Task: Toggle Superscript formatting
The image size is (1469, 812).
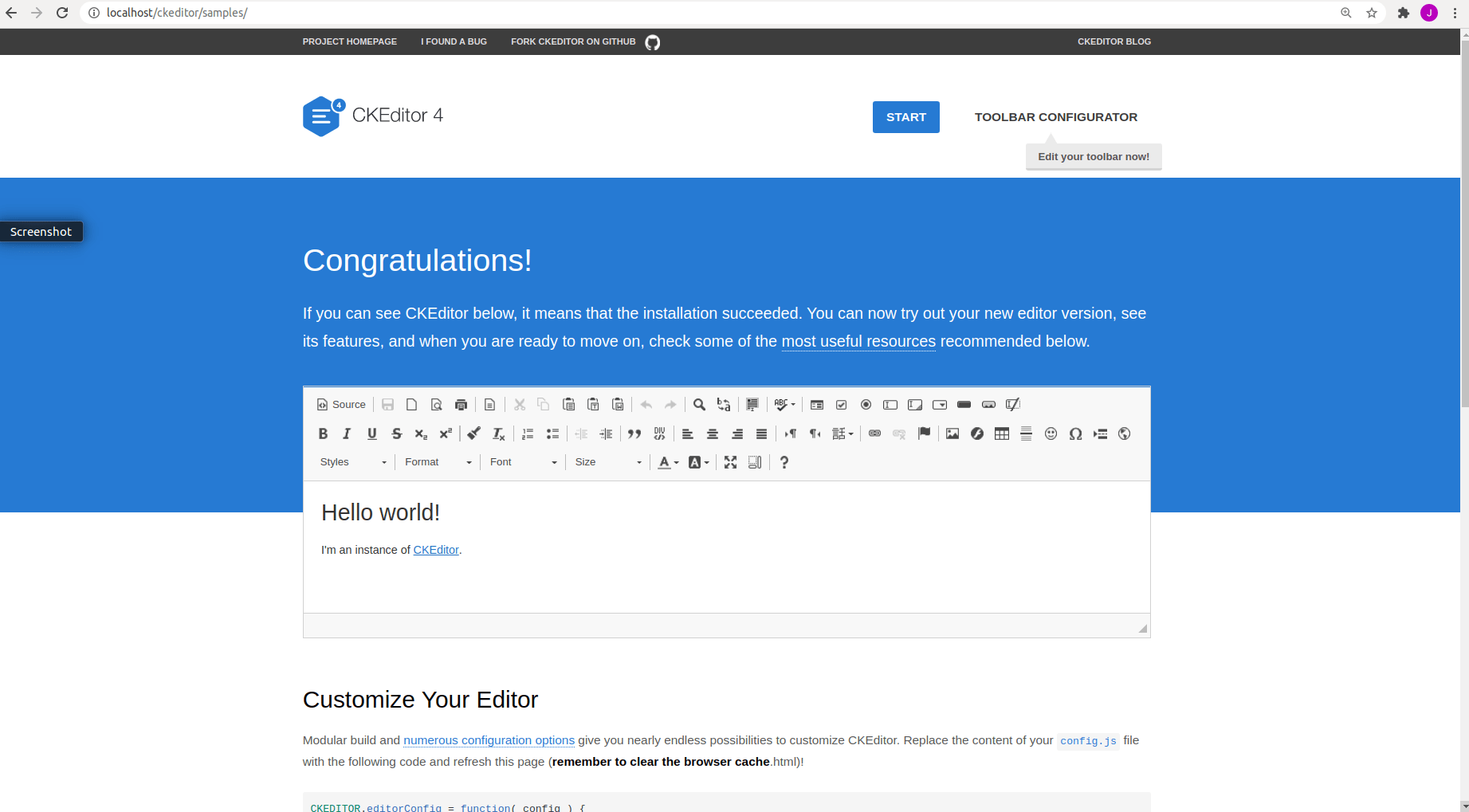Action: (446, 433)
